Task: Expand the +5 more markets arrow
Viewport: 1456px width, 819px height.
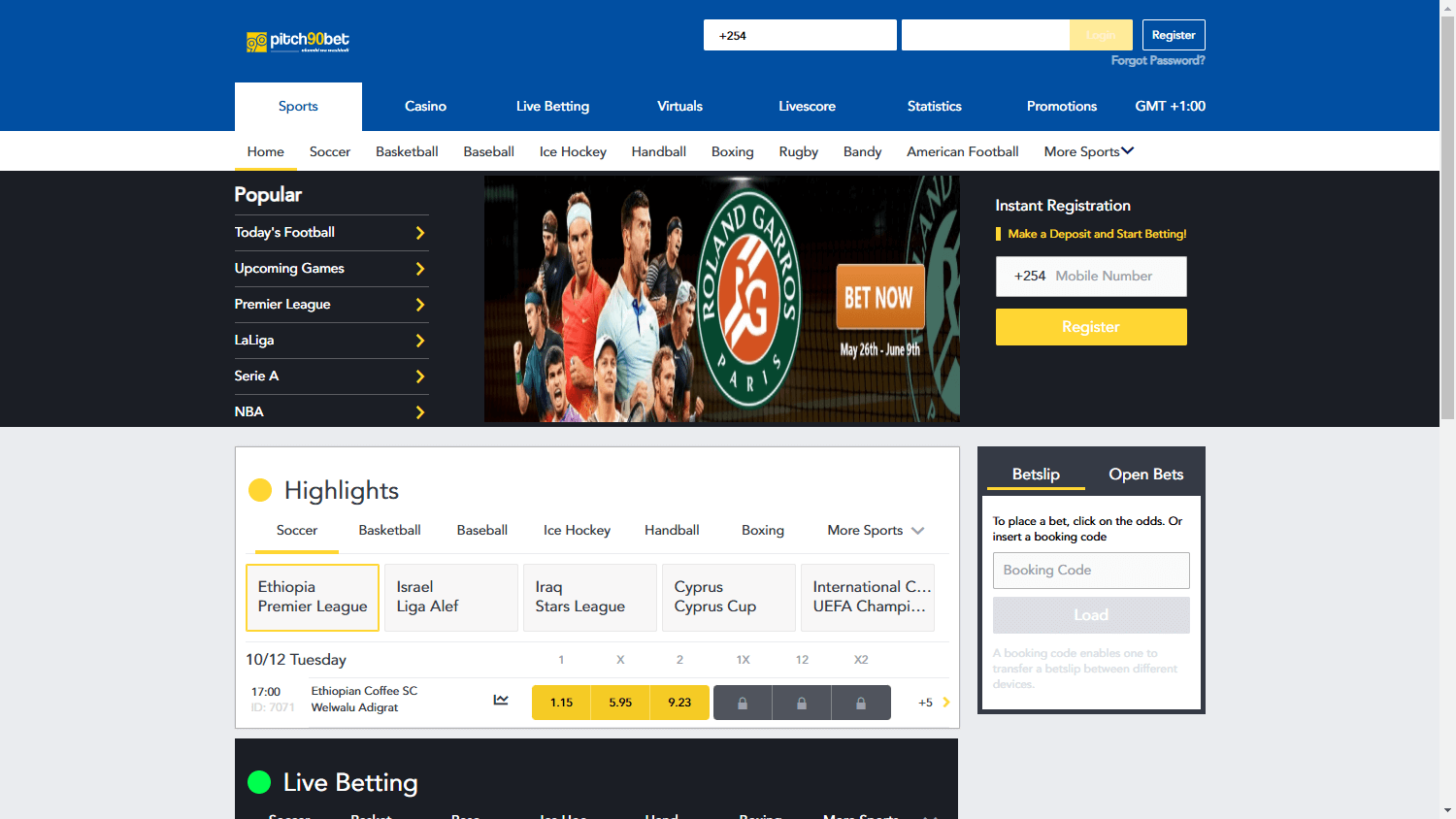Action: pos(945,703)
